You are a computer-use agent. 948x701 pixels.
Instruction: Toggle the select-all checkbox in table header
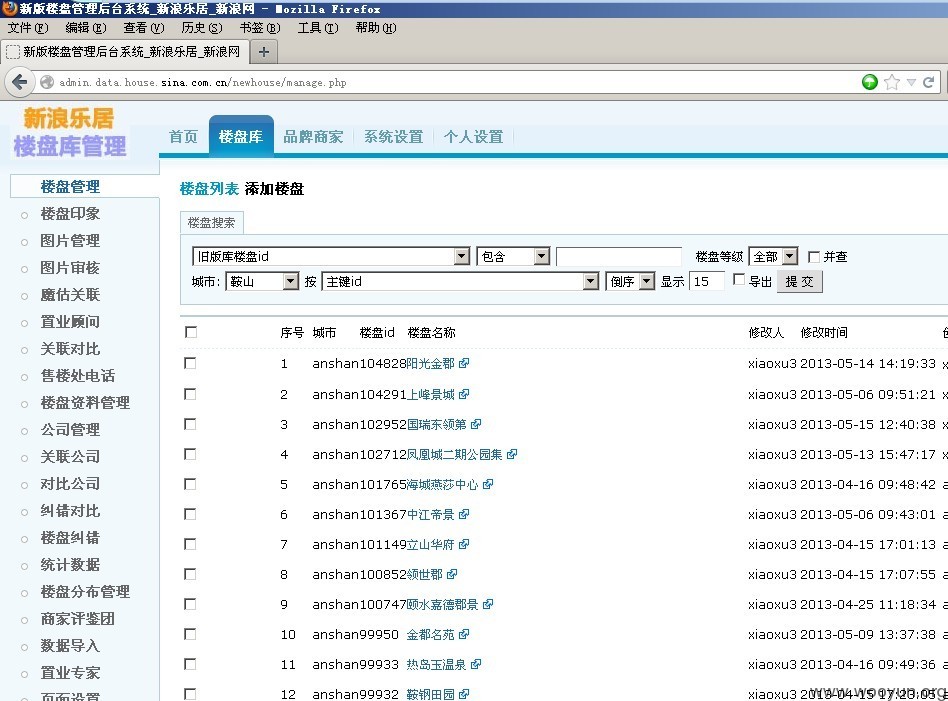coord(191,332)
